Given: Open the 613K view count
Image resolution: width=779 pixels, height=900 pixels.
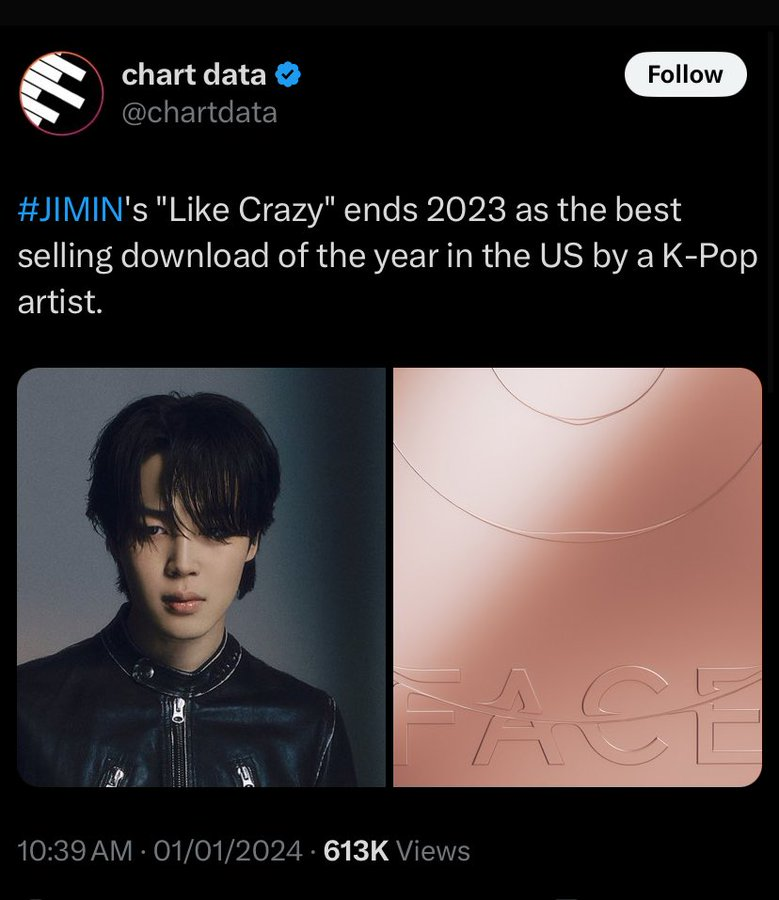Looking at the screenshot, I should click(x=356, y=851).
